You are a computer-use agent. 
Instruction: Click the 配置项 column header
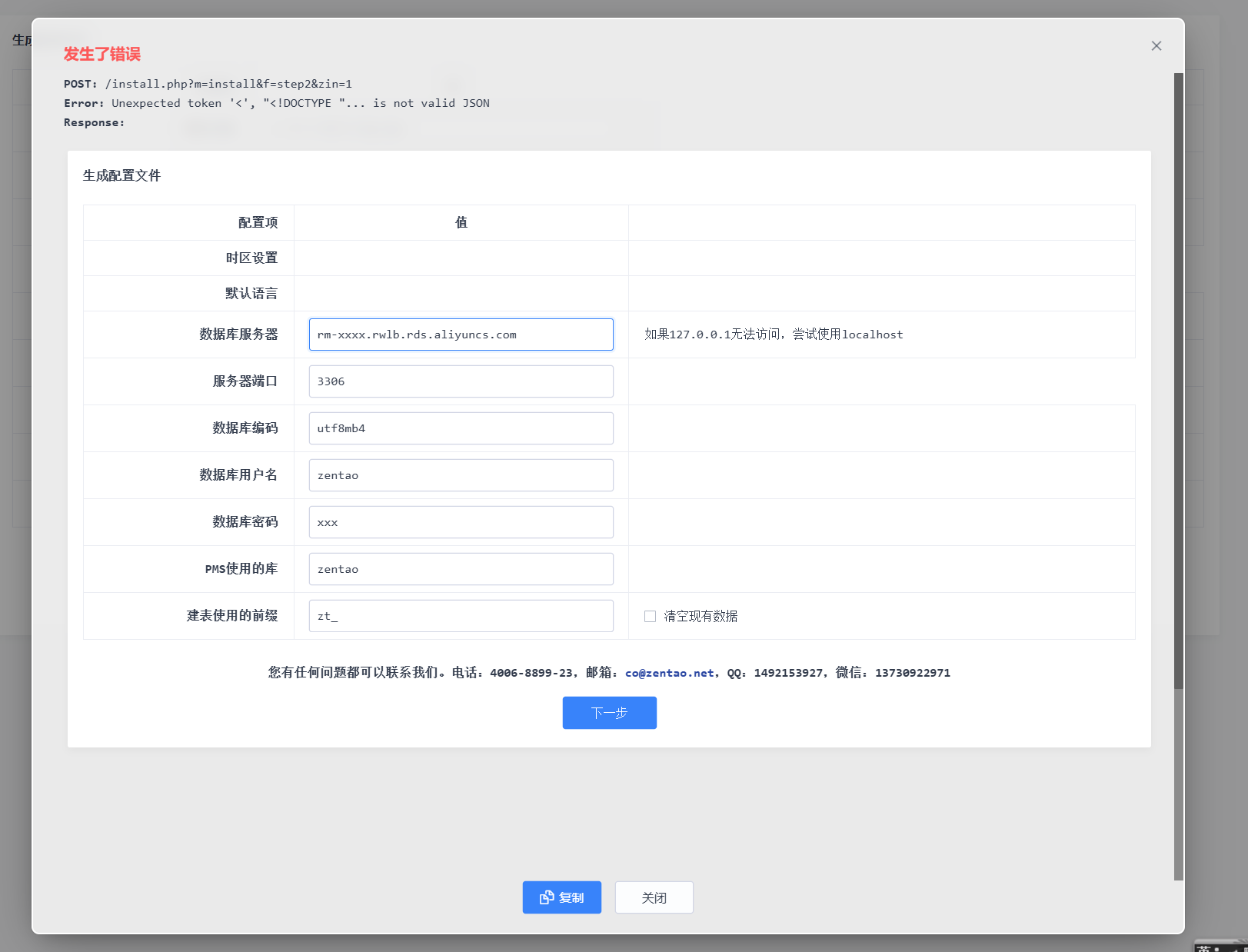click(x=258, y=222)
